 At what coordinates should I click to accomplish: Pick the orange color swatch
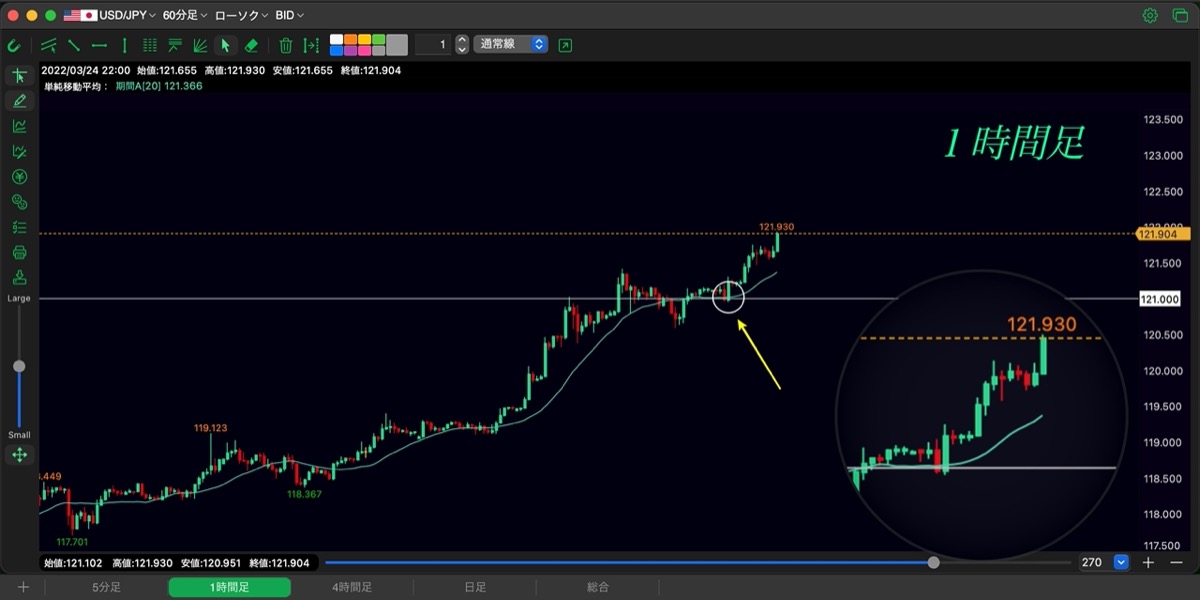[x=350, y=39]
